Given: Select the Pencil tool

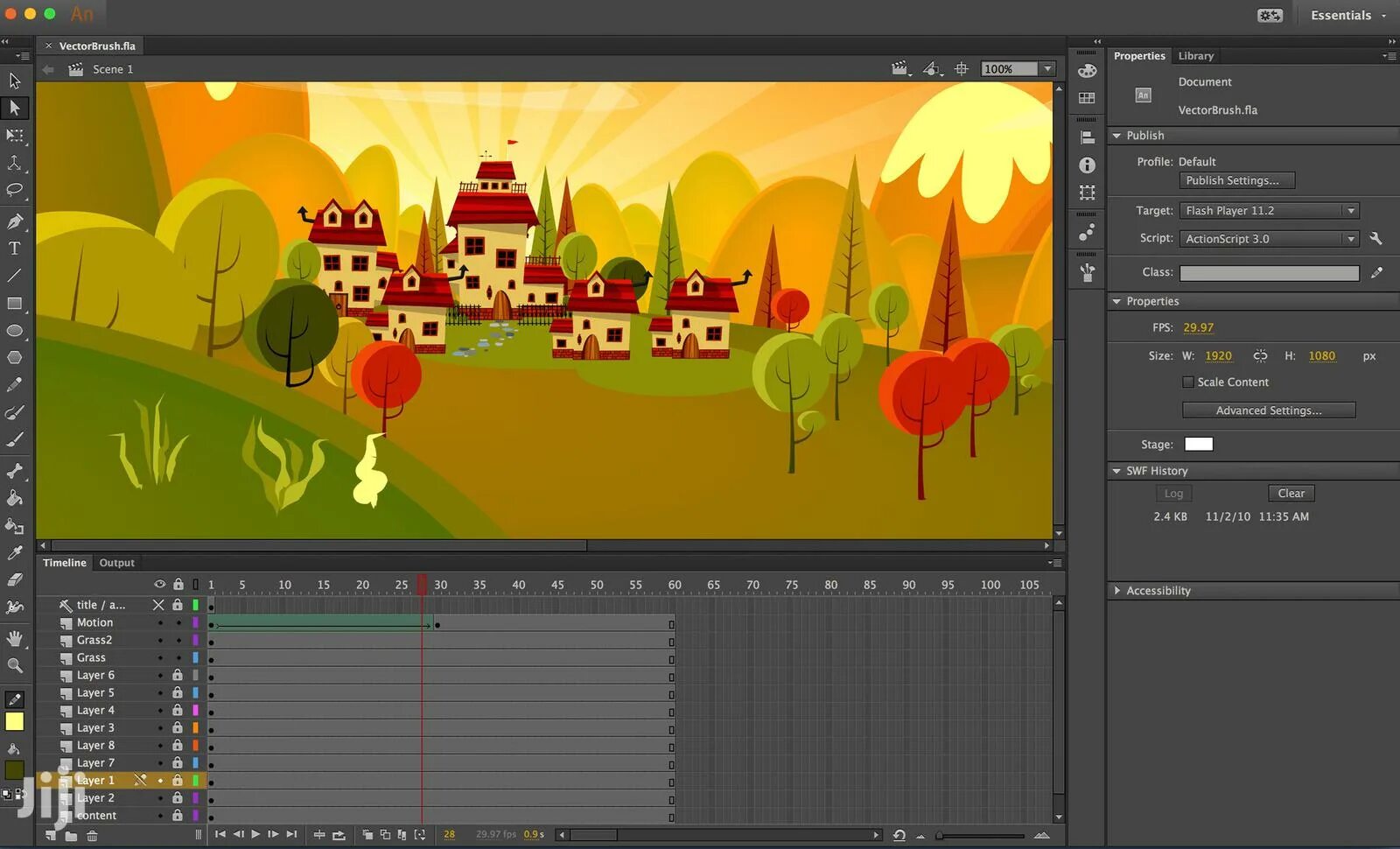Looking at the screenshot, I should (x=15, y=385).
